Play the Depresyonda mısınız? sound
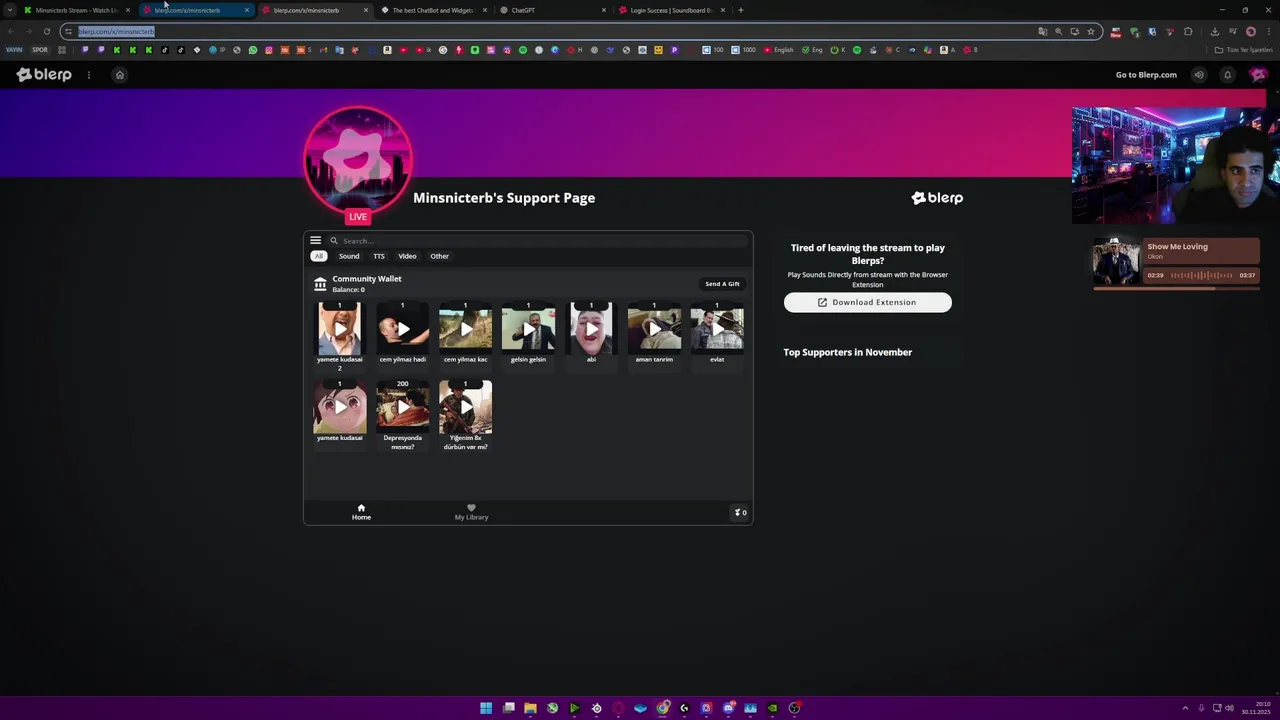 click(x=403, y=407)
